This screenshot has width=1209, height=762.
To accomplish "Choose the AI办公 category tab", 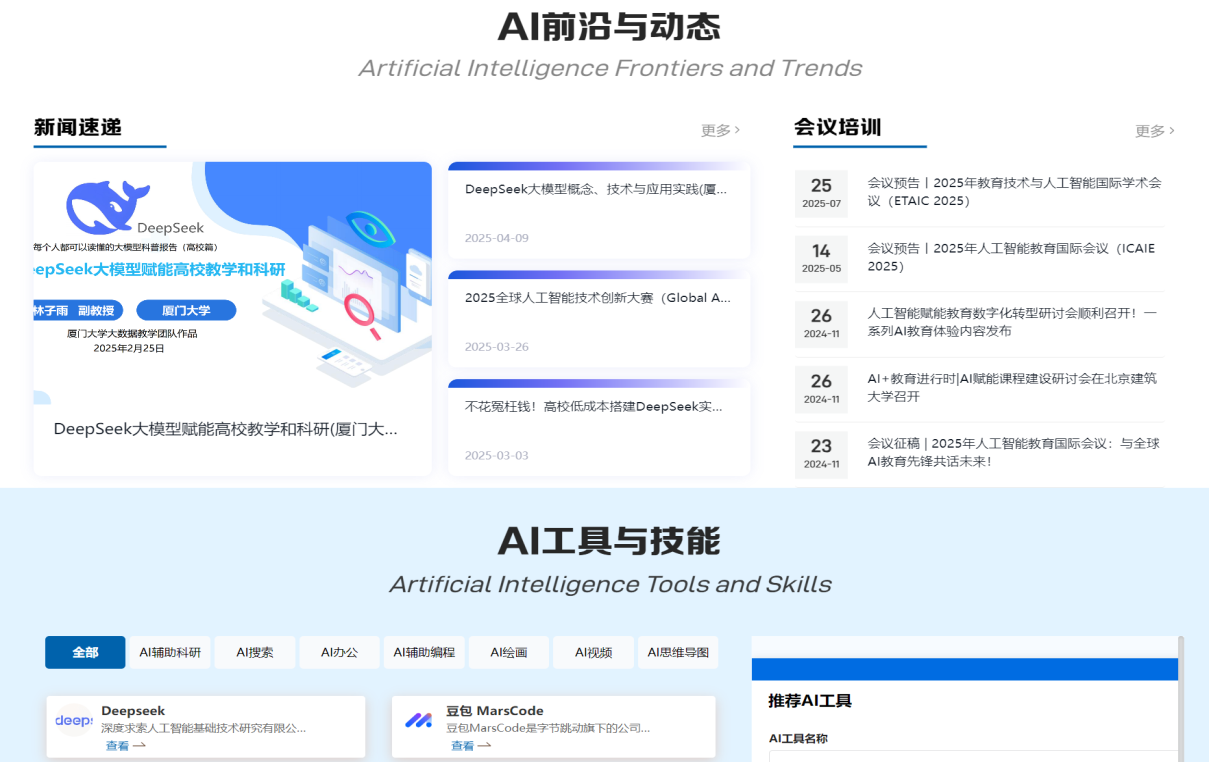I will tap(339, 652).
